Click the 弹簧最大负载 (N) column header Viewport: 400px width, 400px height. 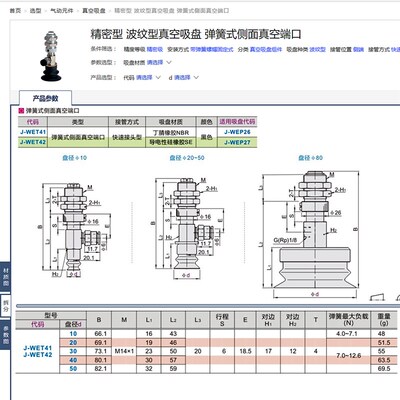[349, 320]
